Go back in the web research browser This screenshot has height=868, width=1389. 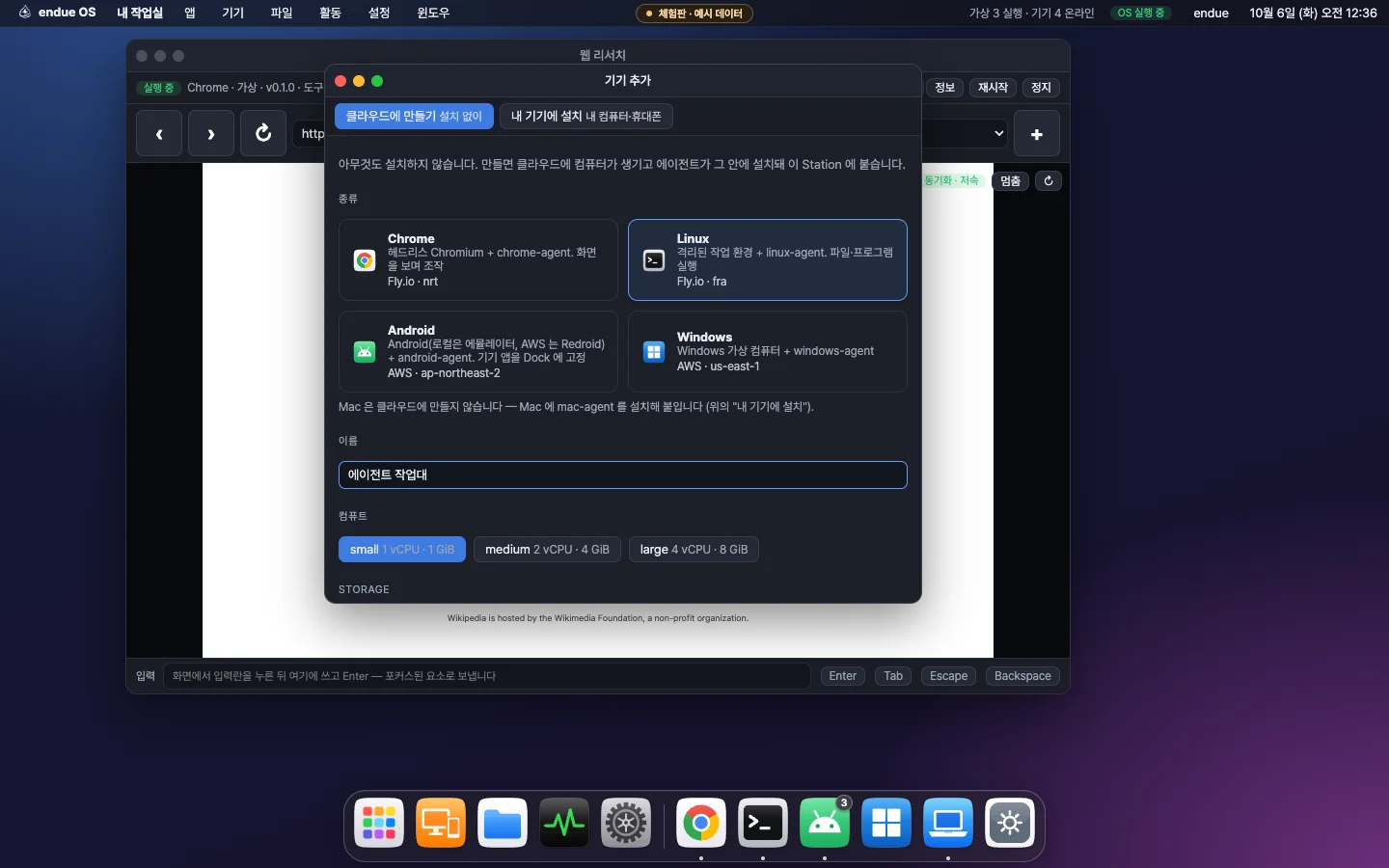(159, 134)
